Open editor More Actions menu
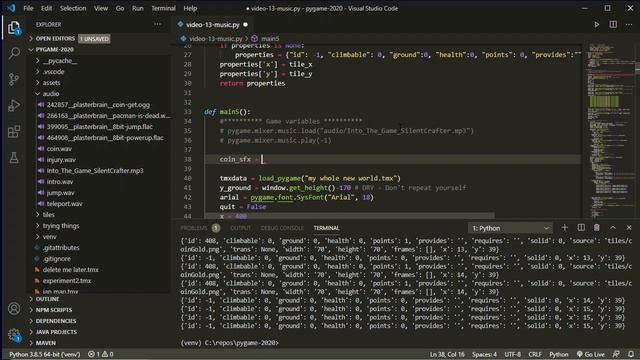 [x=629, y=24]
